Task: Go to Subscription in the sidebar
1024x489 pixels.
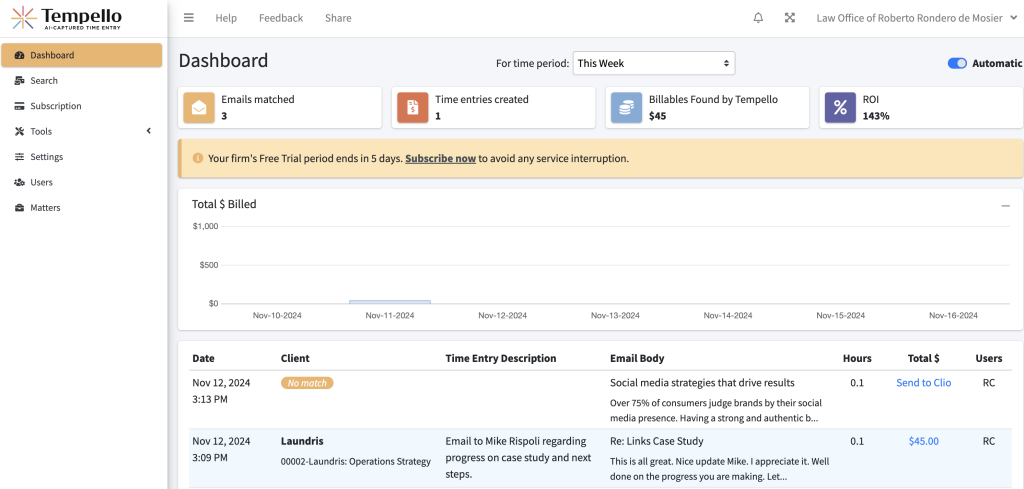Action: (55, 106)
